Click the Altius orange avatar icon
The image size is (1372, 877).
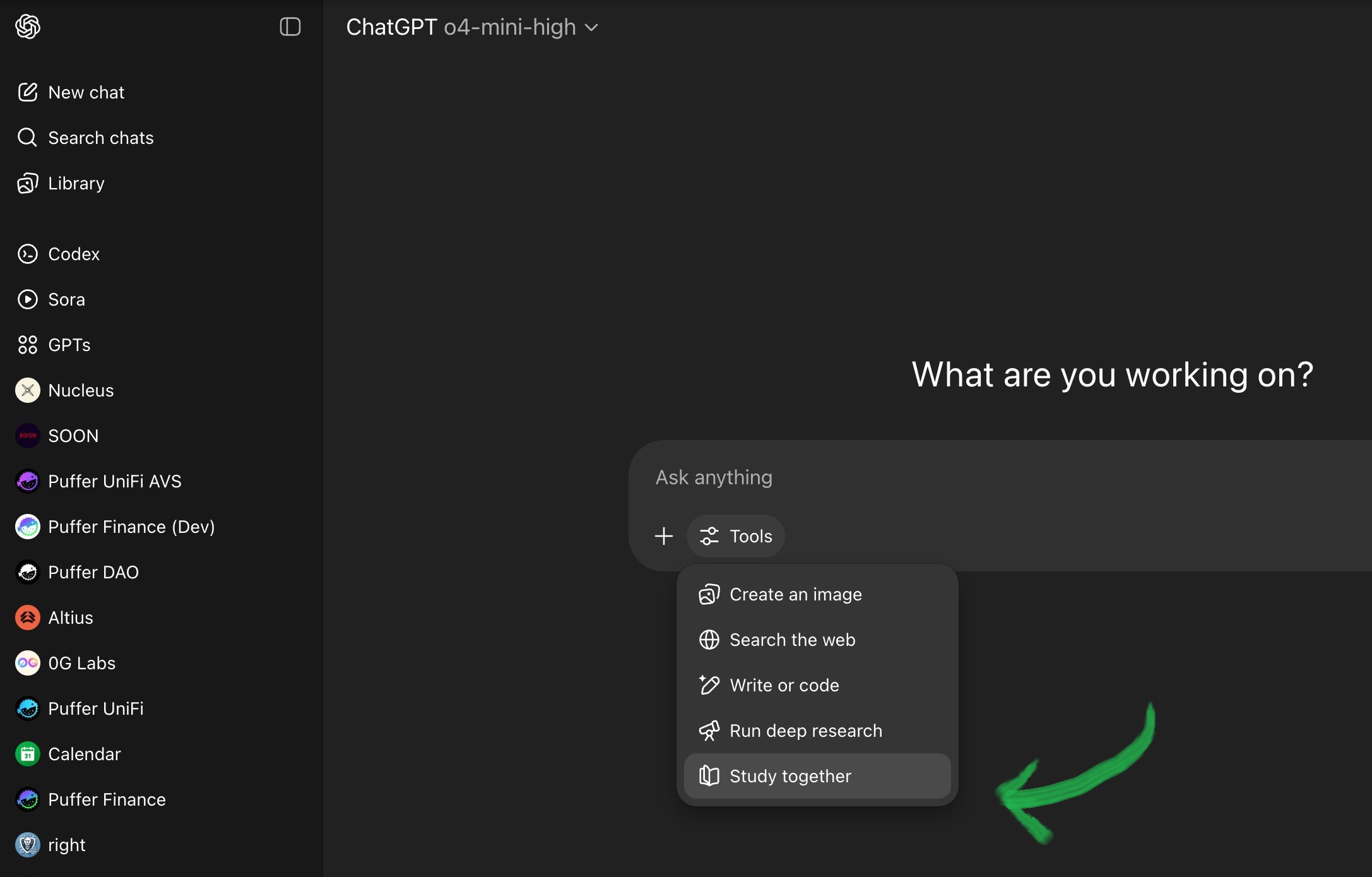pyautogui.click(x=28, y=617)
